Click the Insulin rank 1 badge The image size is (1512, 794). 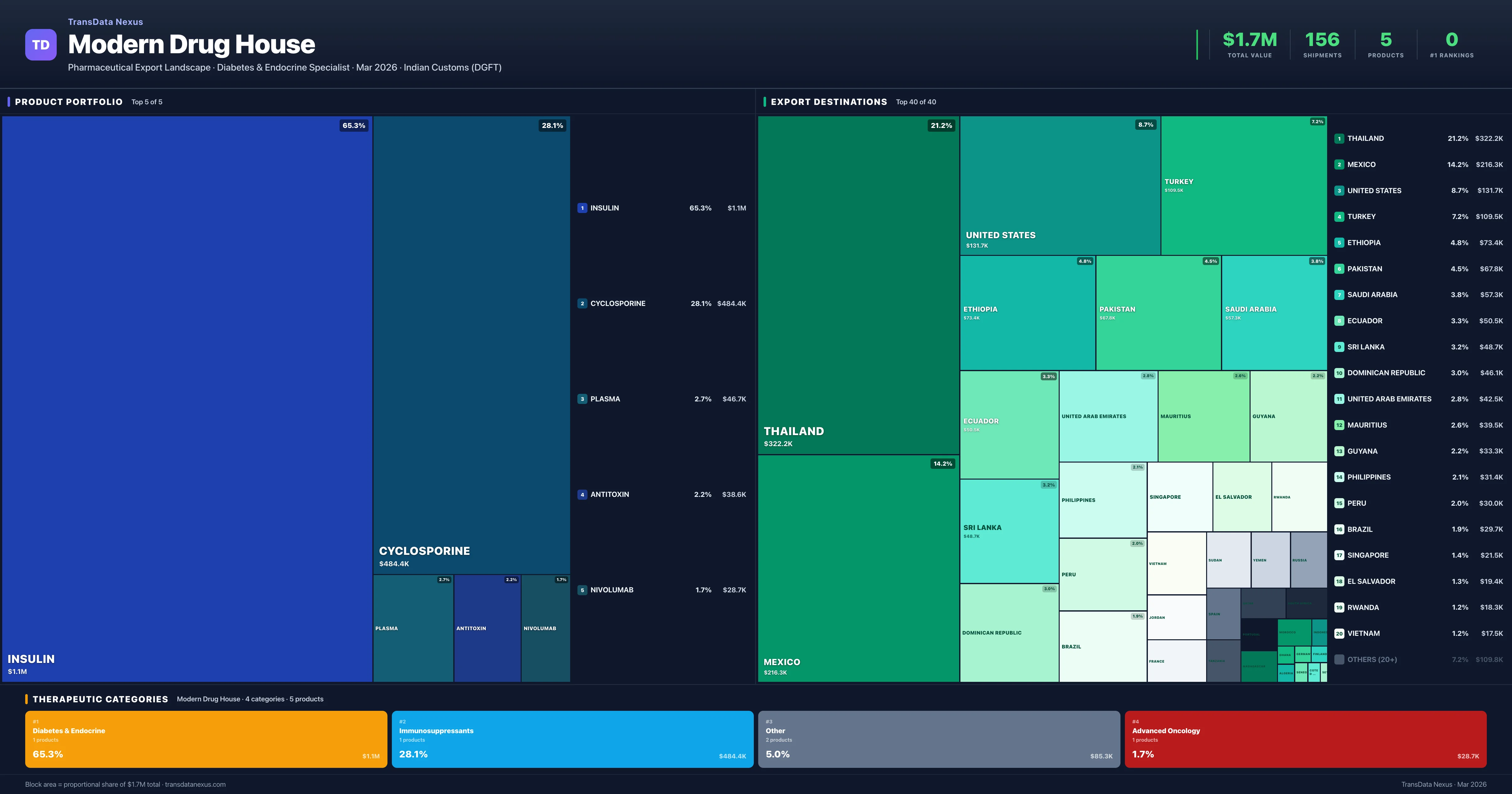click(x=582, y=208)
